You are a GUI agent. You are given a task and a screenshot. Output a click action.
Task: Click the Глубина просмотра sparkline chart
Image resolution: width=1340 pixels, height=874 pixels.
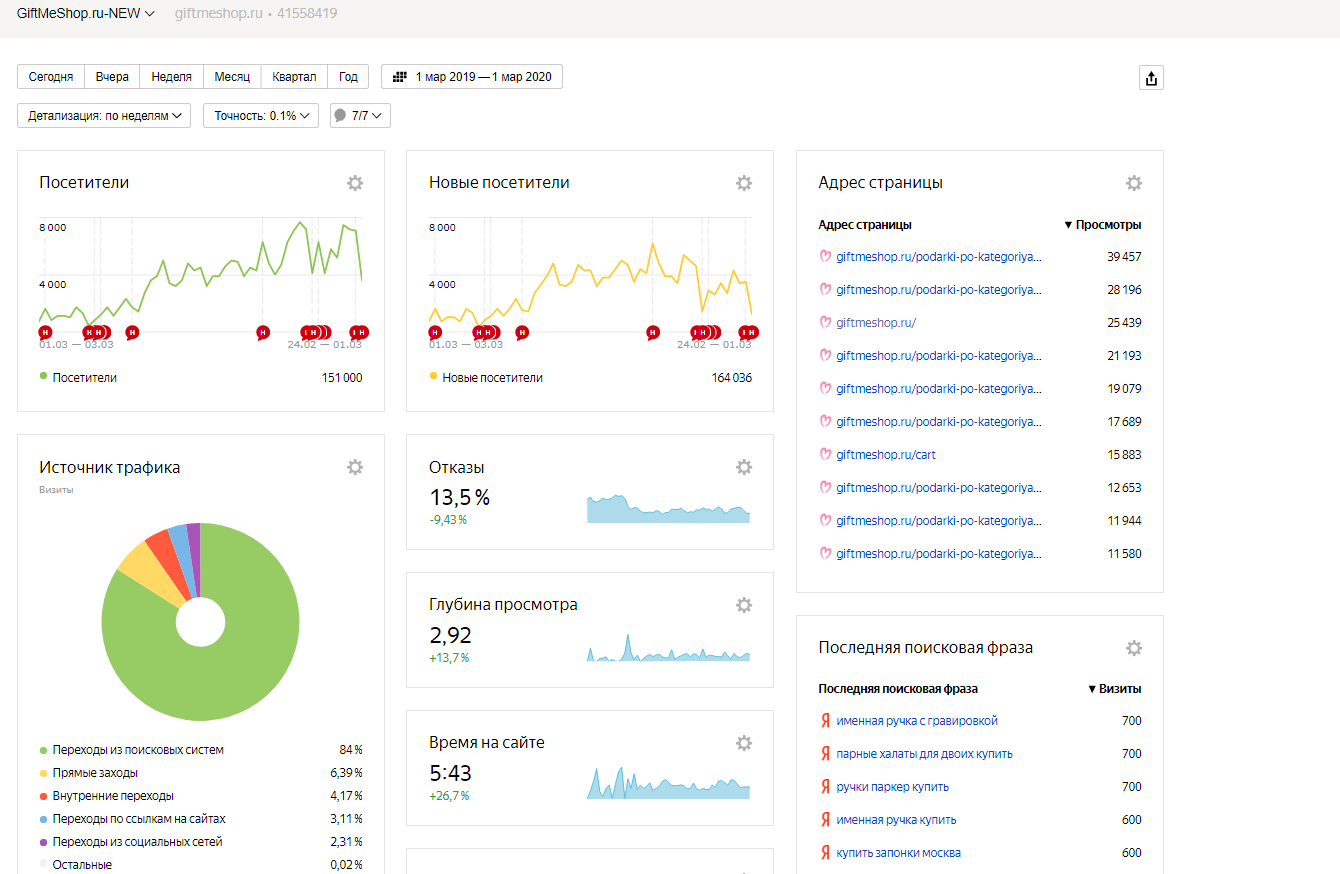coord(668,647)
